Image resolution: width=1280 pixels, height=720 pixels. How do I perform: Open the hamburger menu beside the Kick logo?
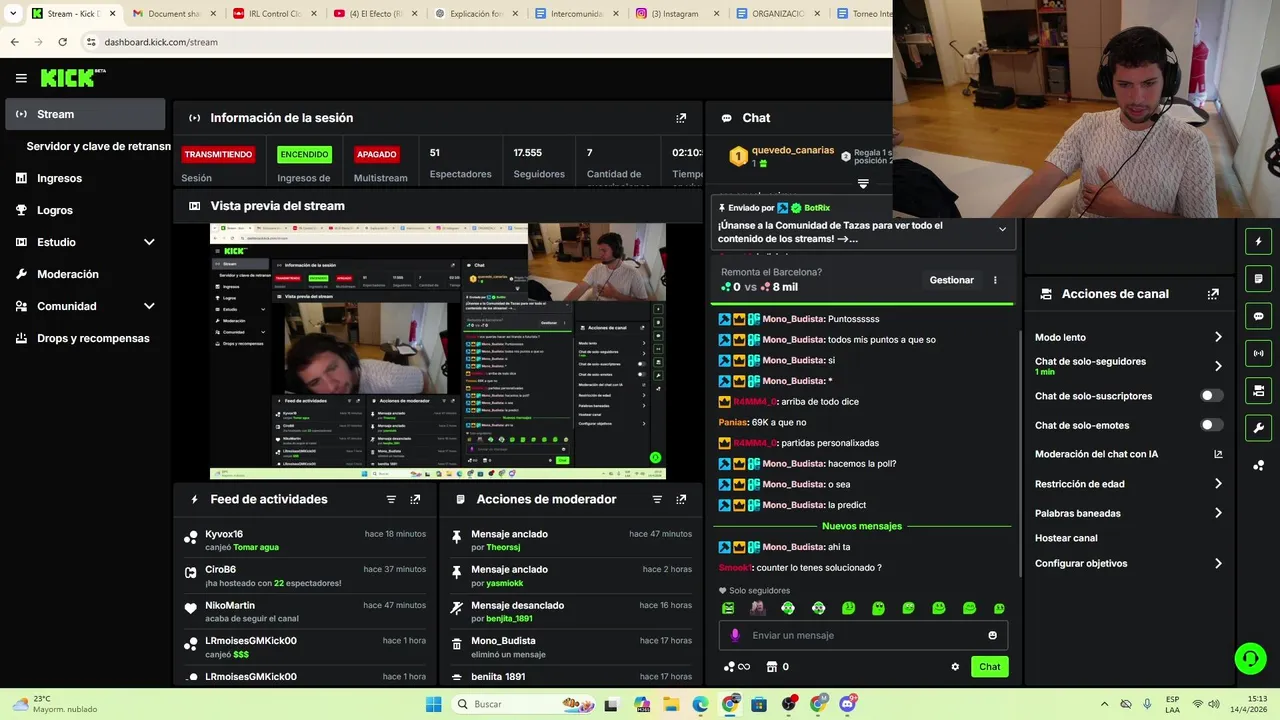point(21,78)
